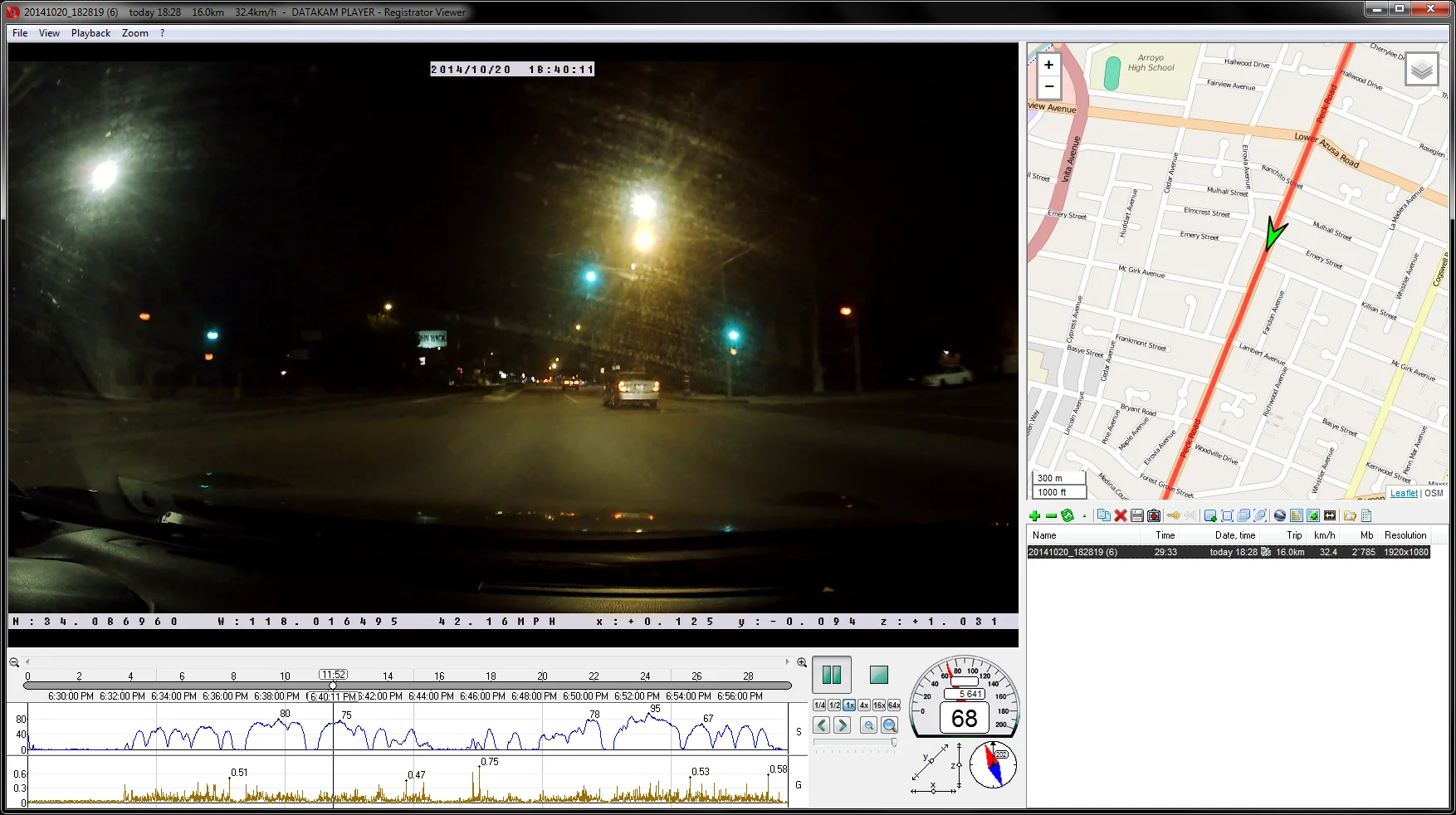Open the File menu

20,33
